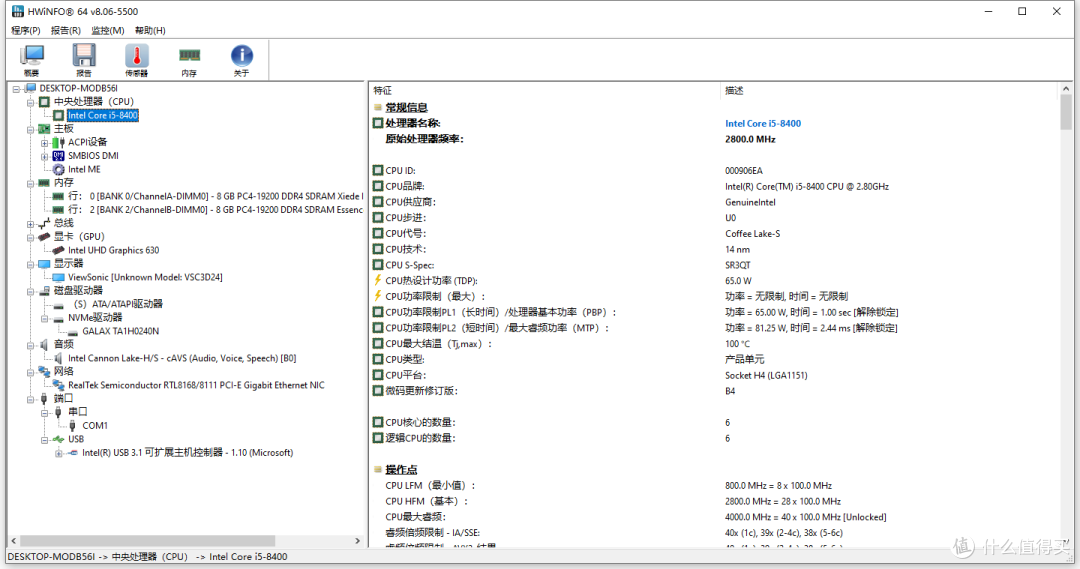Select Intel Core i5-8400 in the tree
The image size is (1080, 569).
coord(103,115)
